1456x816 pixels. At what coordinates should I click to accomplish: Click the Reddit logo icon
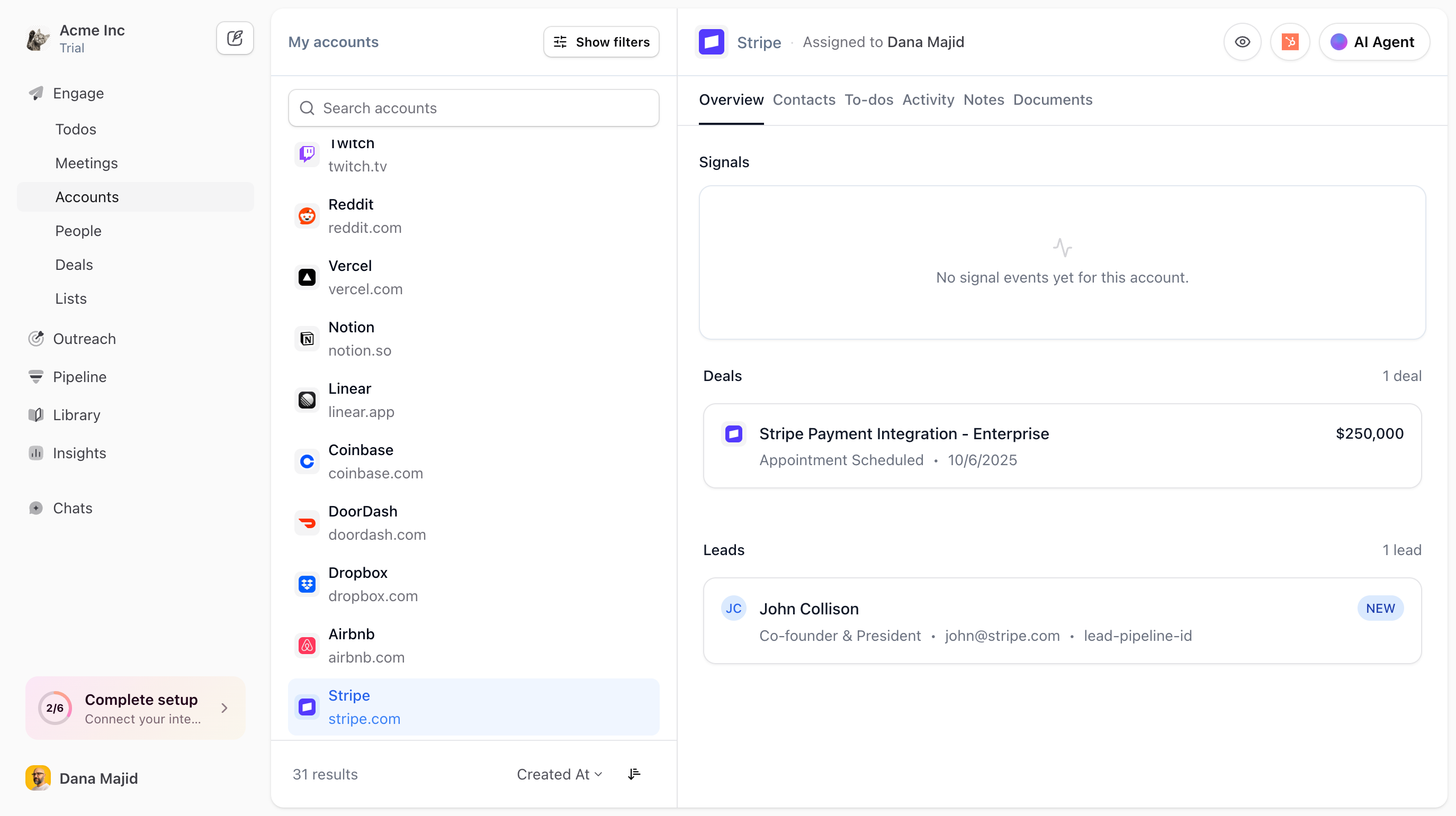[x=307, y=216]
